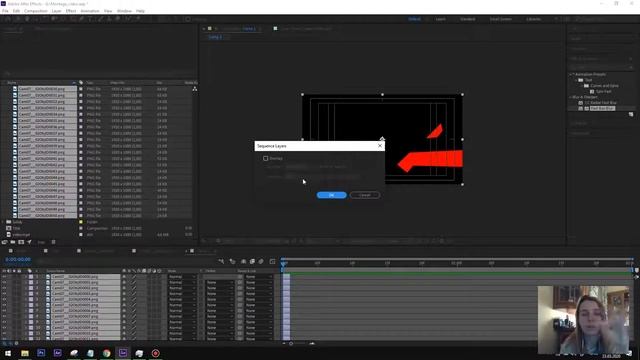Click the timeline zoom-out icon
This screenshot has height=360, width=640.
click(284, 344)
